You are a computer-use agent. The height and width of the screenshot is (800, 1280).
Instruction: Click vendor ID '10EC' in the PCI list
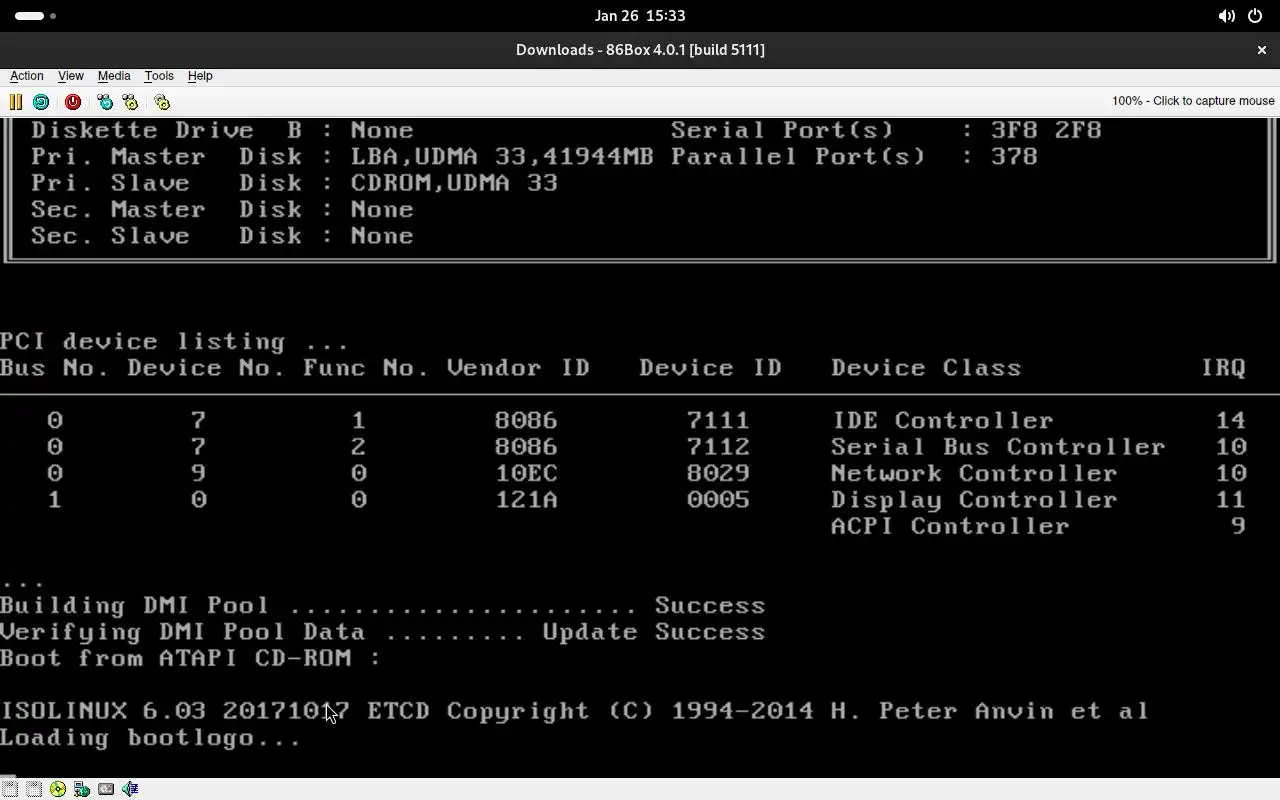[526, 473]
